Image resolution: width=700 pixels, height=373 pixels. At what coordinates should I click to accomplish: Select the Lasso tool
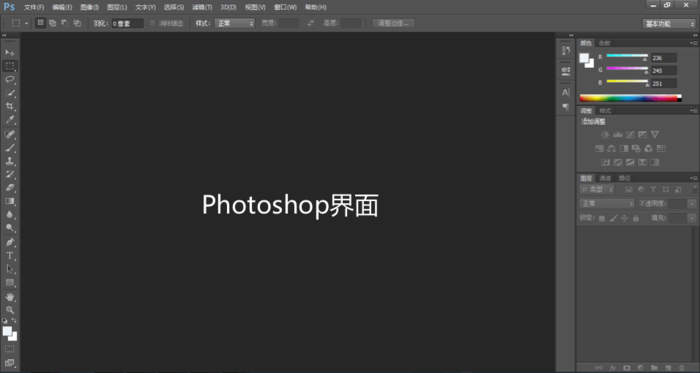coord(10,80)
